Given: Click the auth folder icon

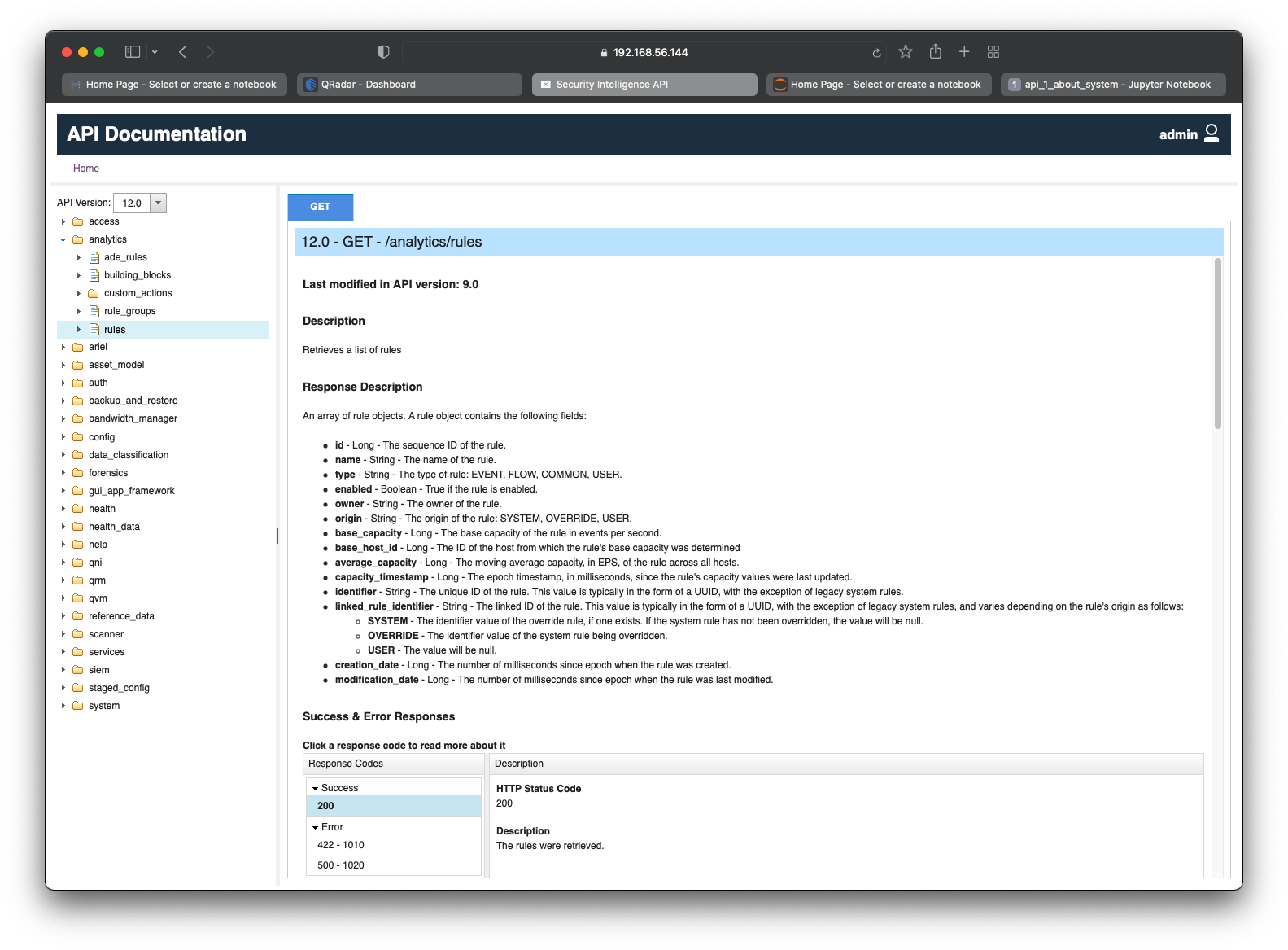Looking at the screenshot, I should [78, 383].
